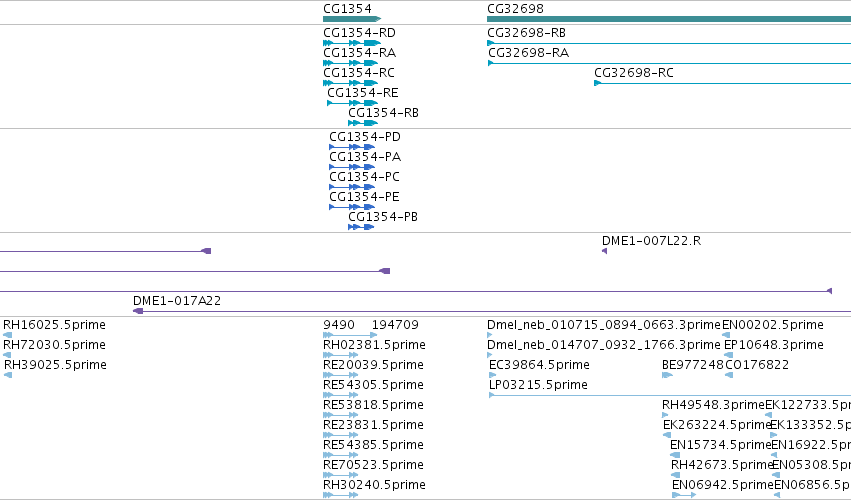Select the CG1354-PB protein feature

pos(361,227)
